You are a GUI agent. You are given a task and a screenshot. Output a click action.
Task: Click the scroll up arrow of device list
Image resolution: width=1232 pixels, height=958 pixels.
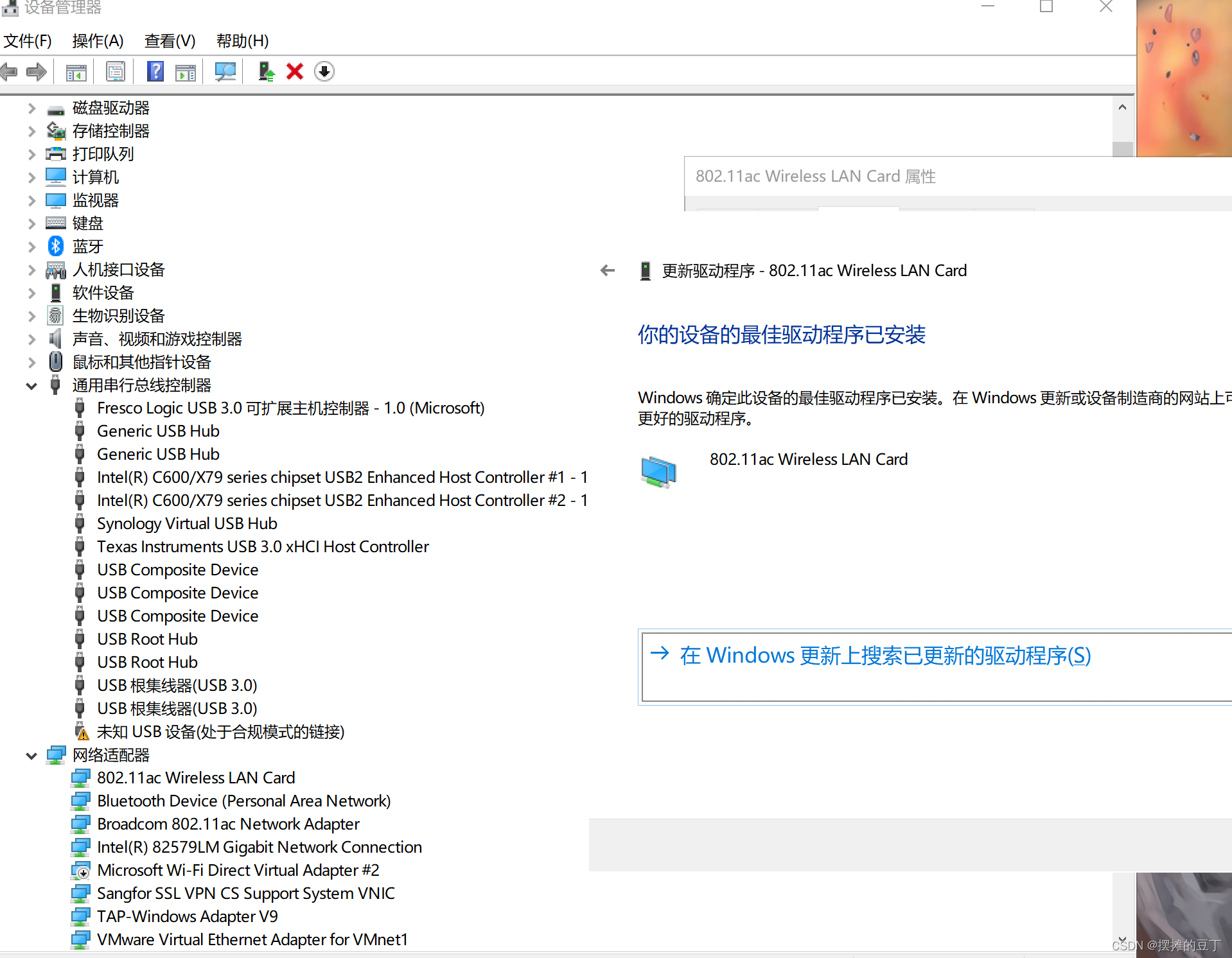pos(1122,107)
